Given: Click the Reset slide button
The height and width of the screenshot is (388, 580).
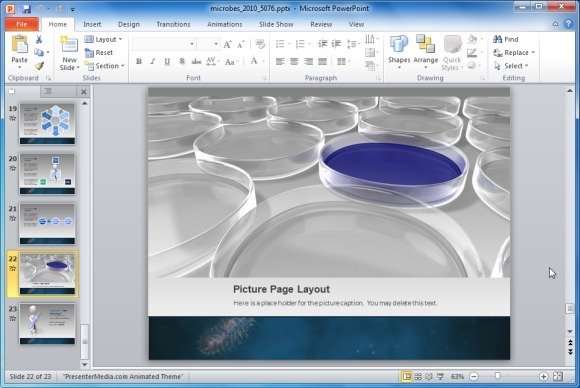Looking at the screenshot, I should (99, 53).
